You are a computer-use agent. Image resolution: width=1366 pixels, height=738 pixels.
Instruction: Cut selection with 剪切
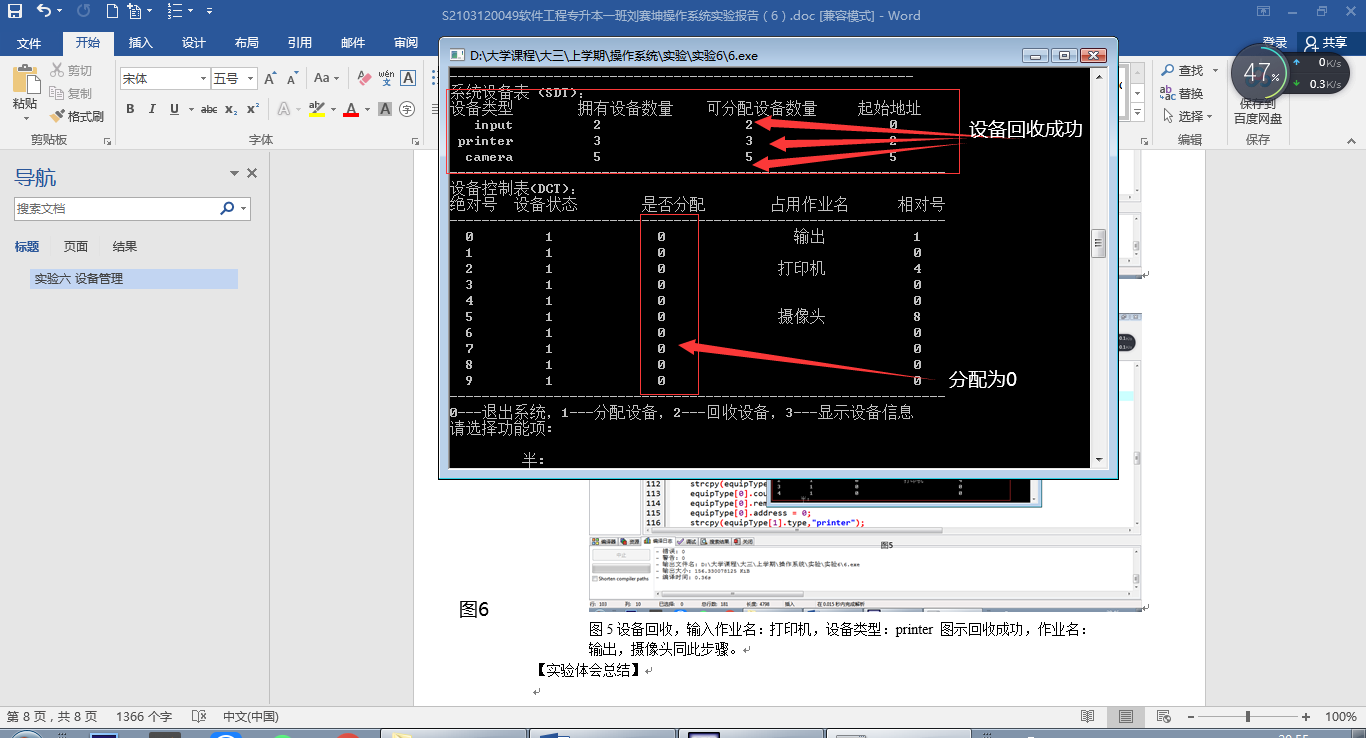tap(71, 71)
